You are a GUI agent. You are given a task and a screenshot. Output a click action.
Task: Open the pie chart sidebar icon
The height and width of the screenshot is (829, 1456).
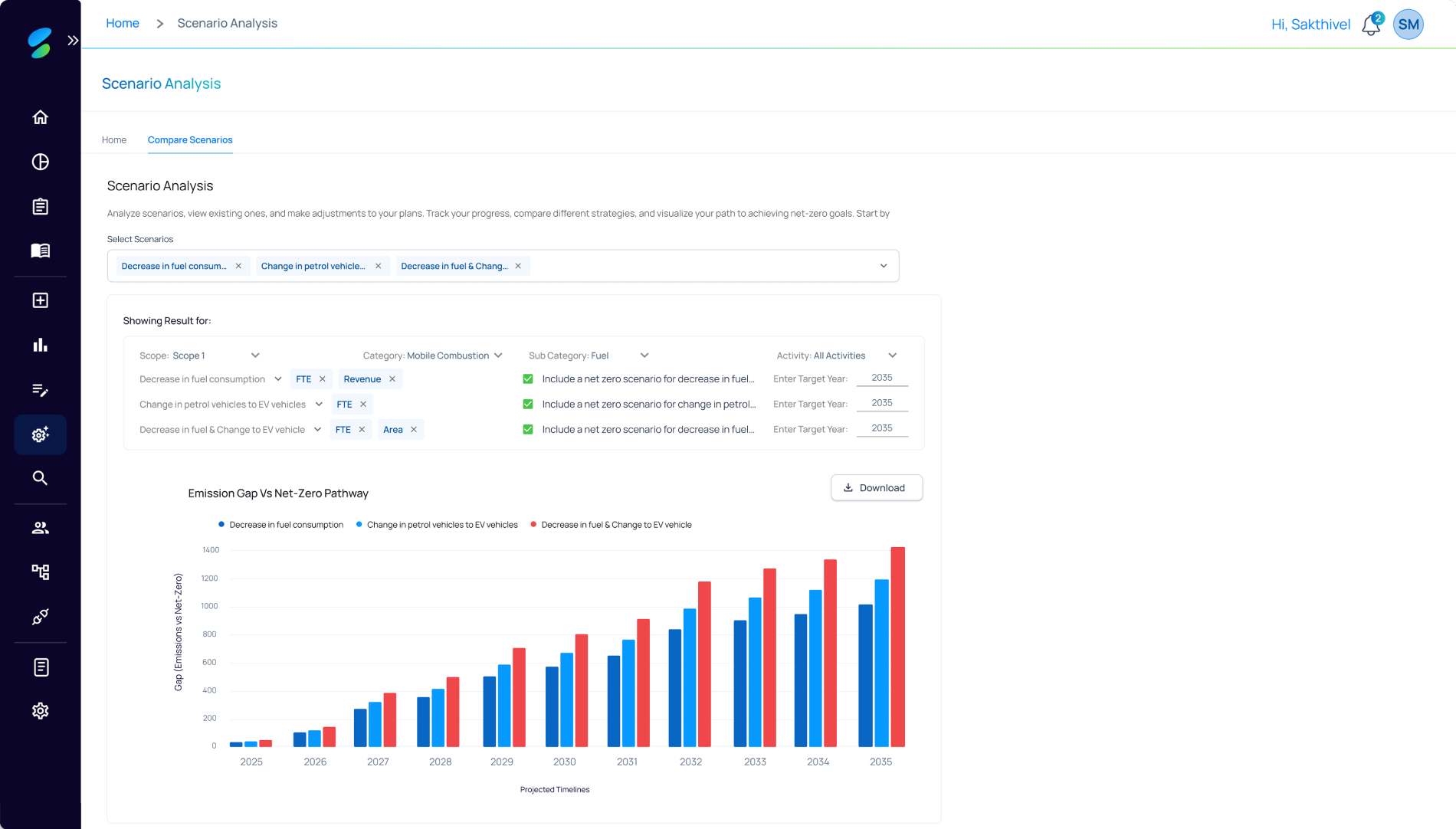tap(41, 162)
